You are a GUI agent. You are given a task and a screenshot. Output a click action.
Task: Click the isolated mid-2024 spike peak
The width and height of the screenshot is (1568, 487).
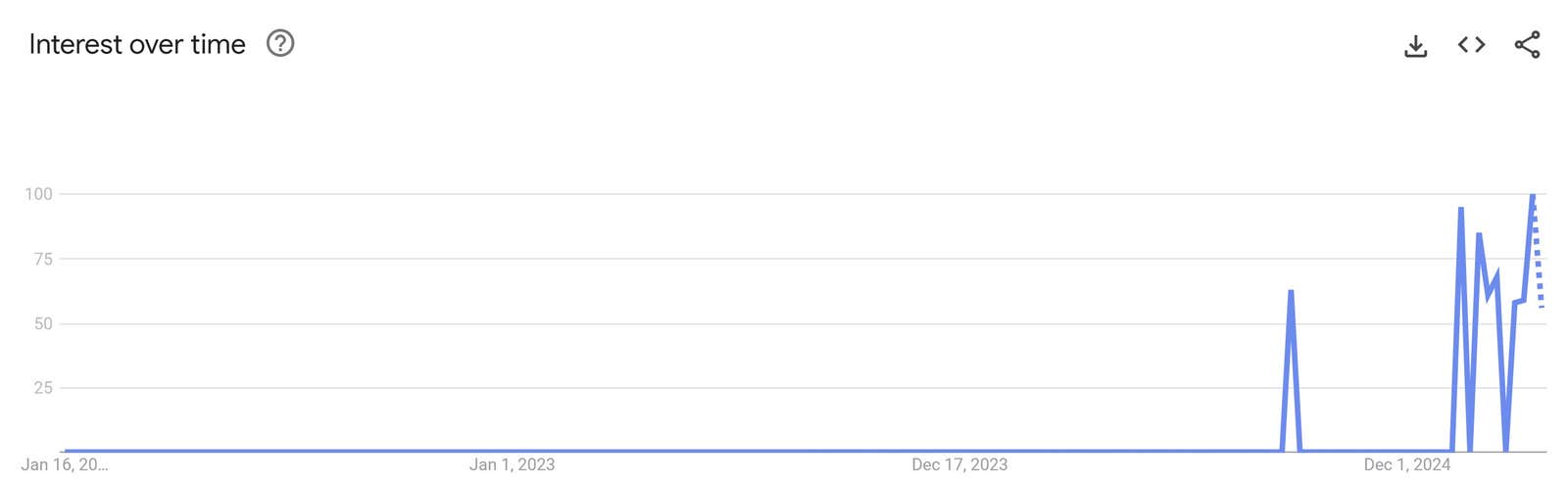click(x=1291, y=292)
